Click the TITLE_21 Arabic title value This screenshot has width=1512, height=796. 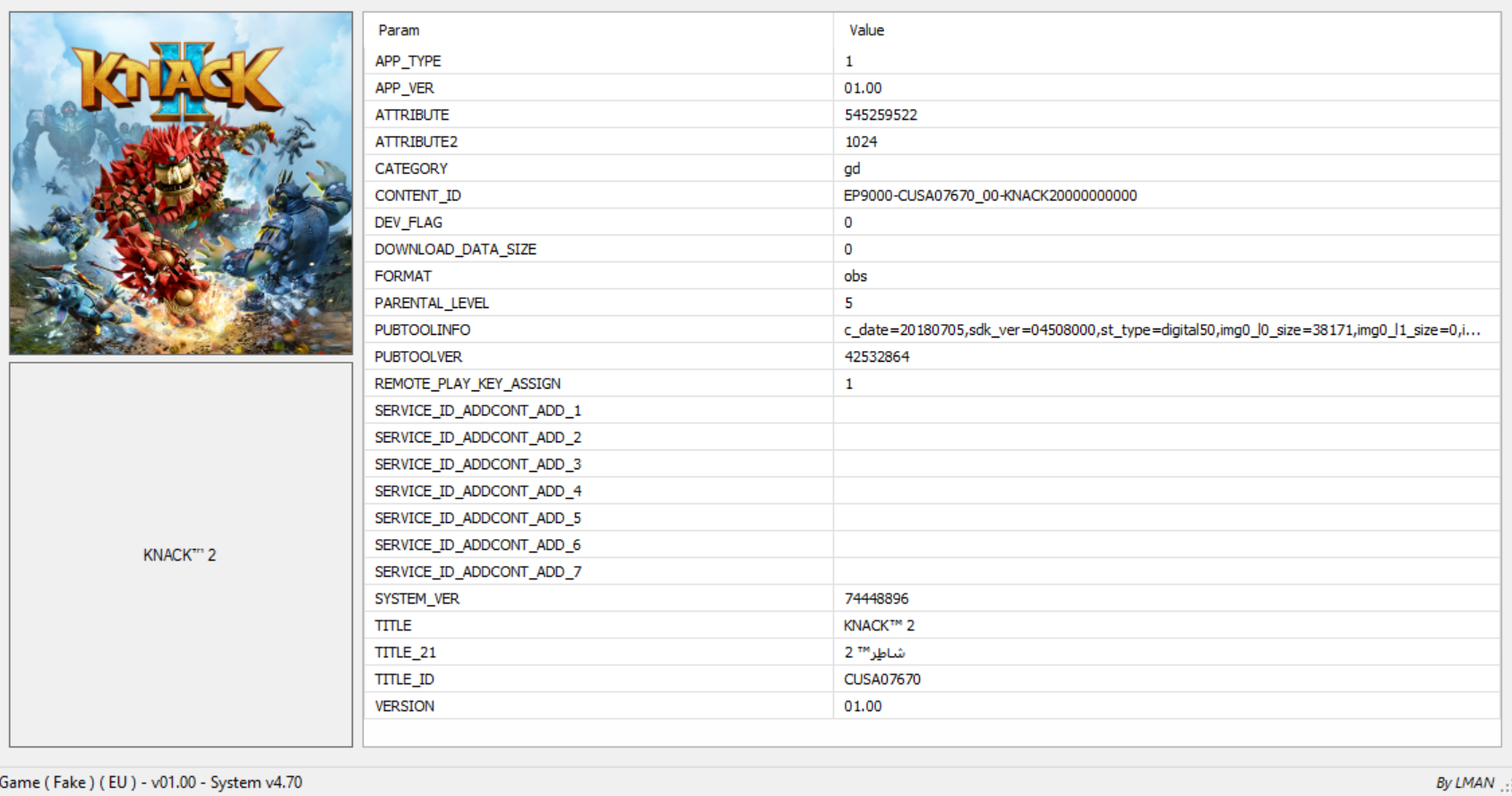point(874,652)
